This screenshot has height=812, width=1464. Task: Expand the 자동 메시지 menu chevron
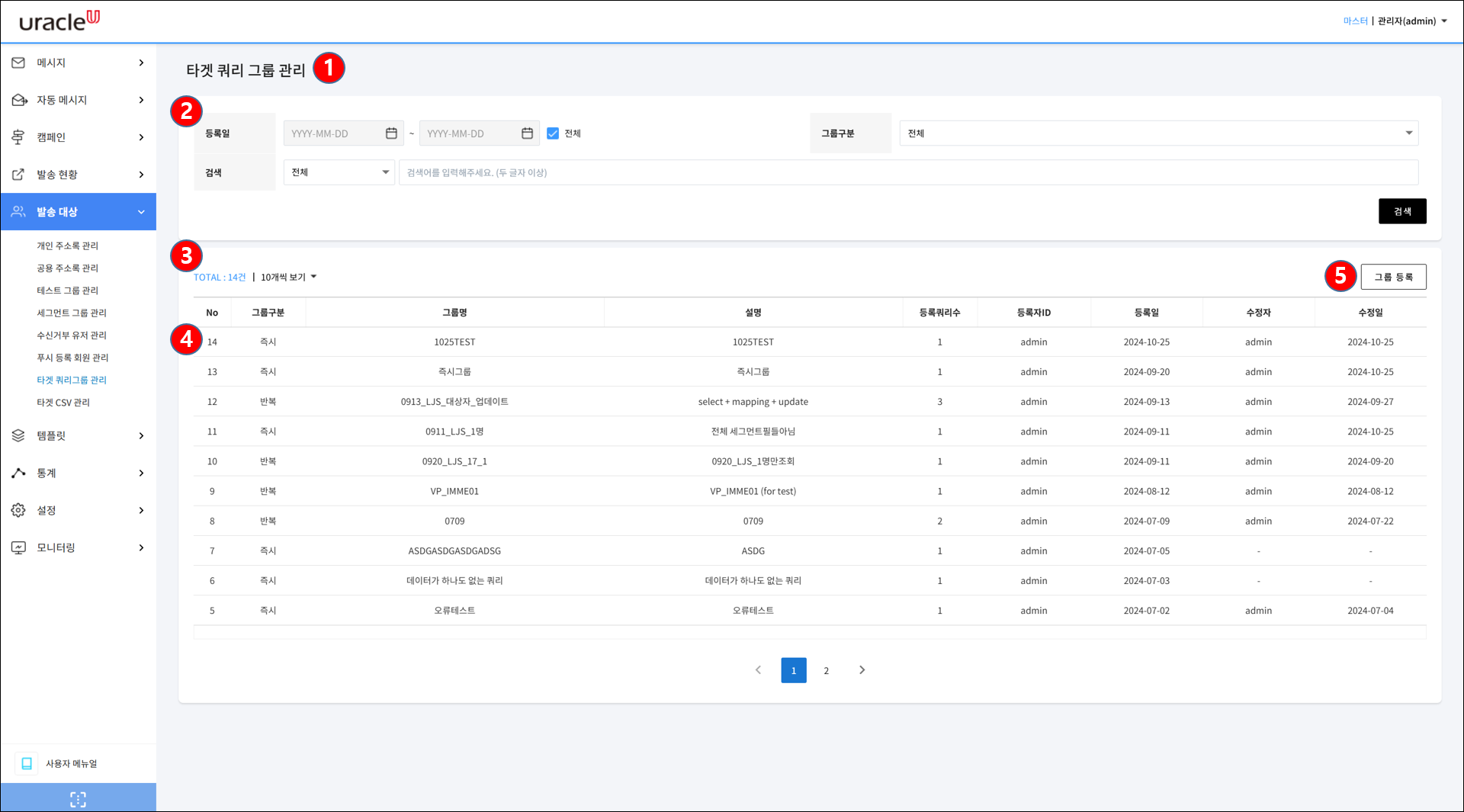point(141,100)
